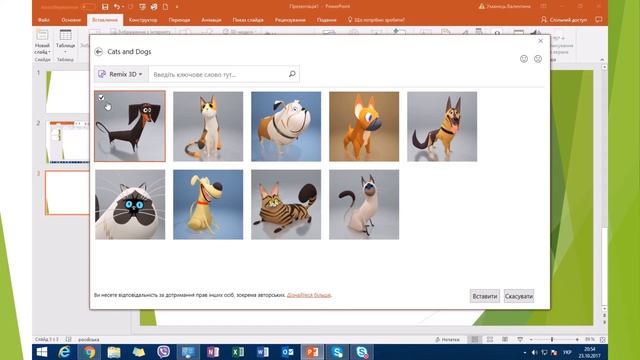640x360 pixels.
Task: Send positive feedback with the smiley face
Action: click(x=524, y=59)
